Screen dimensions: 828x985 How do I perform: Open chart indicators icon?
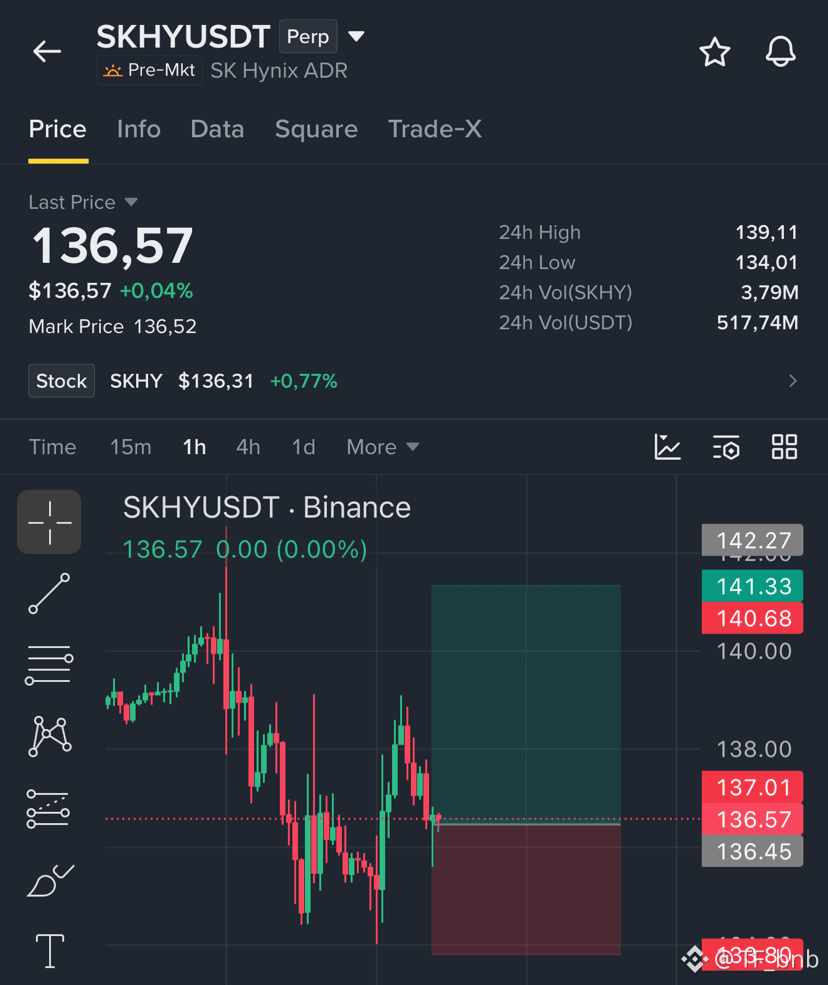tap(667, 447)
